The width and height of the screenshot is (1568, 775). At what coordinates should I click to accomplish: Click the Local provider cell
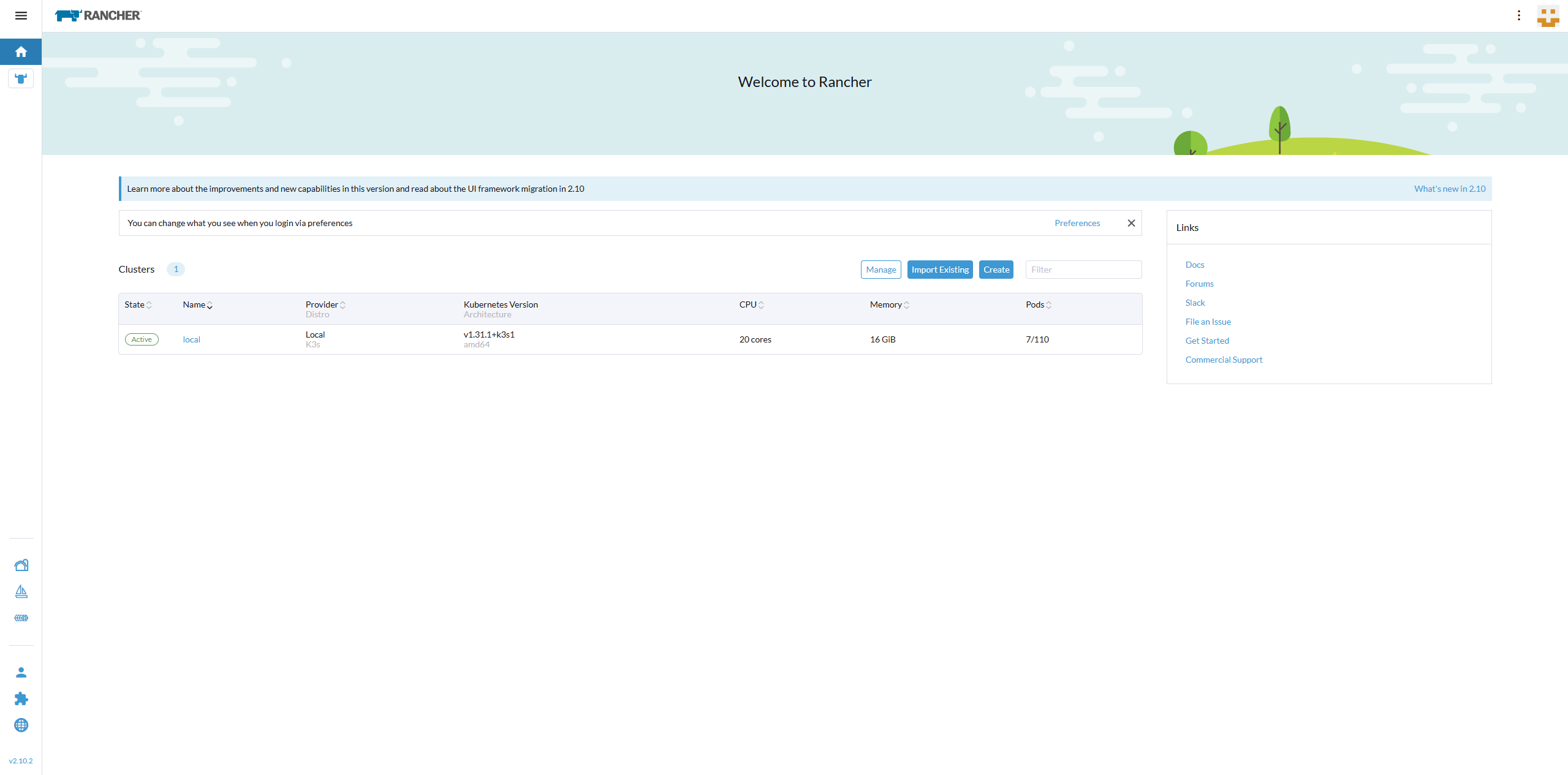(x=315, y=335)
